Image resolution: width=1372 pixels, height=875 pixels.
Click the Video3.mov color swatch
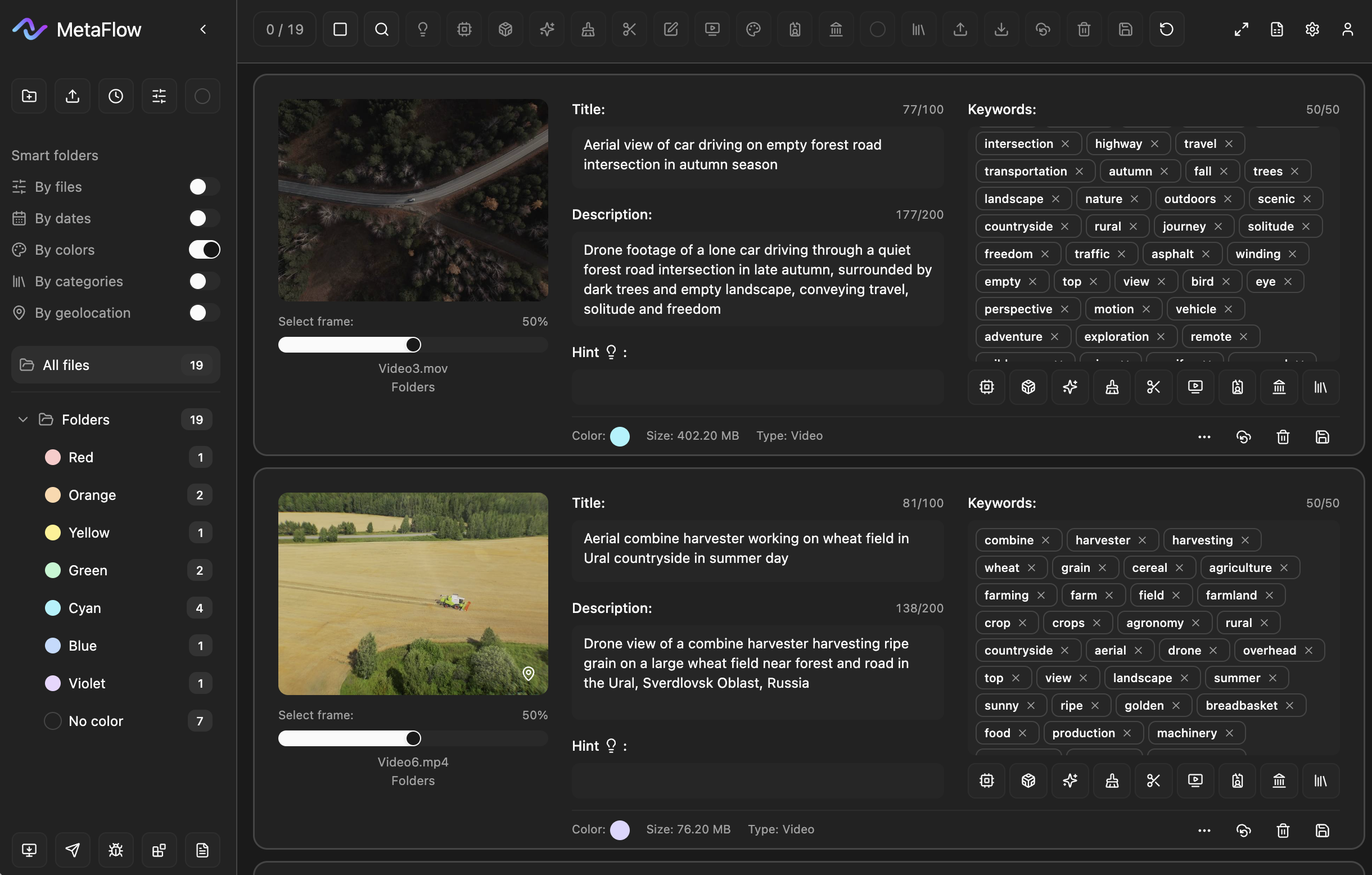(619, 436)
